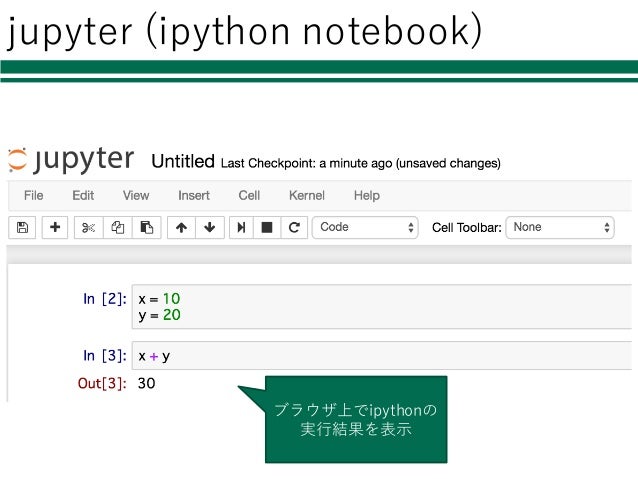Viewport: 638px width, 479px height.
Task: Open the Insert menu
Action: pyautogui.click(x=194, y=195)
